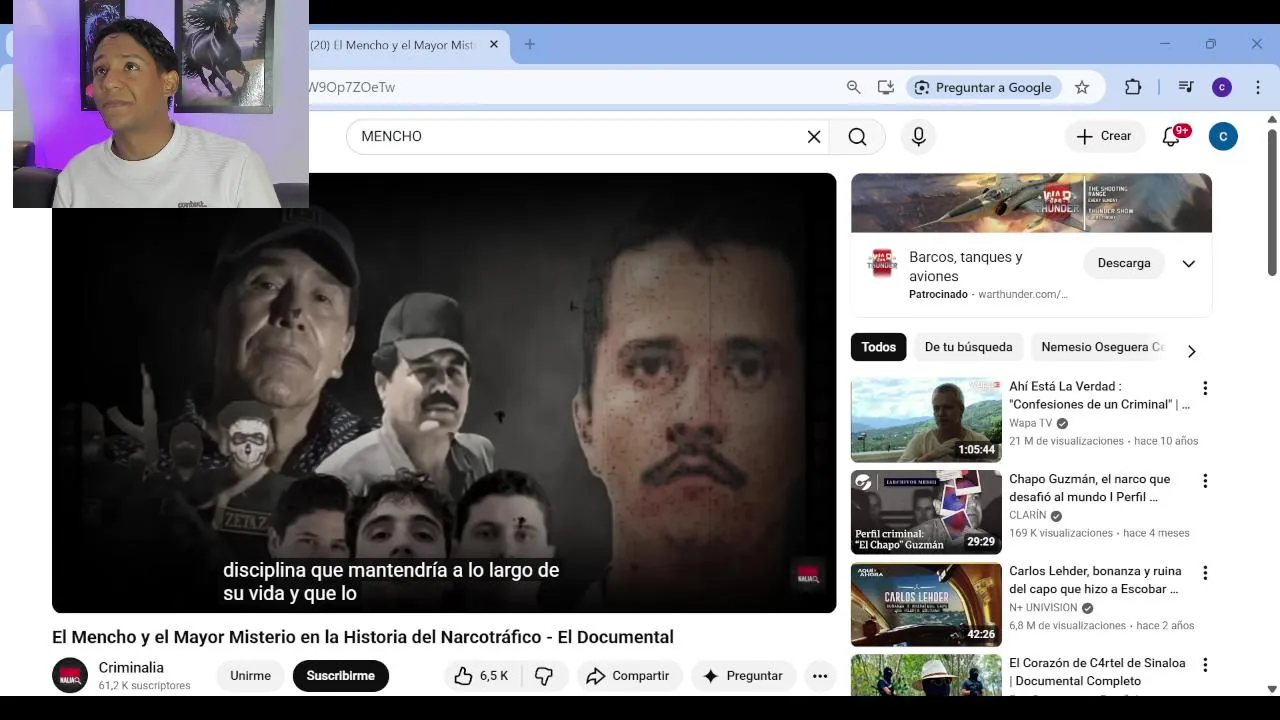Open N+ UNIVISION channel link
The image size is (1280, 720).
pos(1043,608)
